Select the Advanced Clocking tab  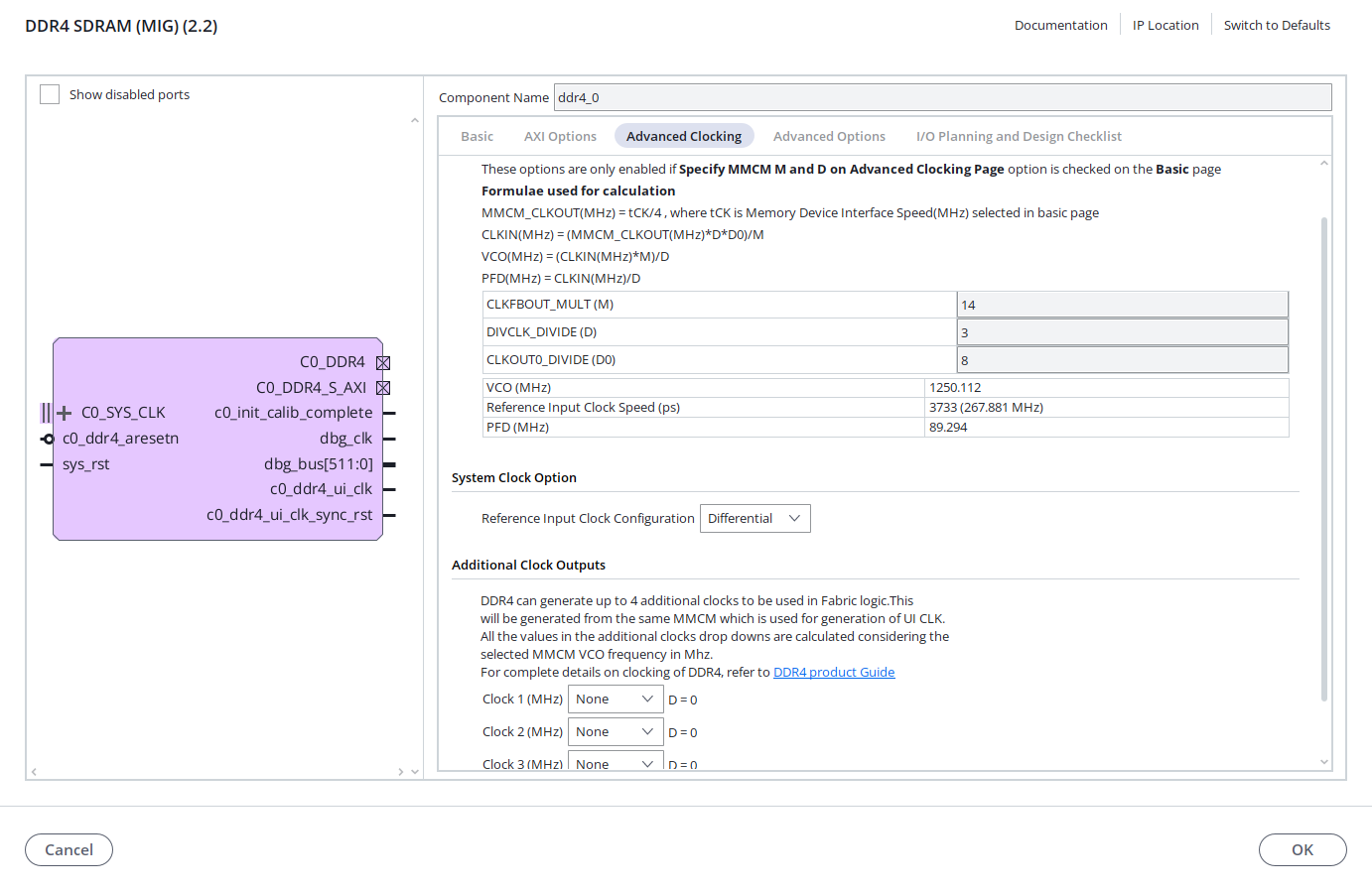684,136
